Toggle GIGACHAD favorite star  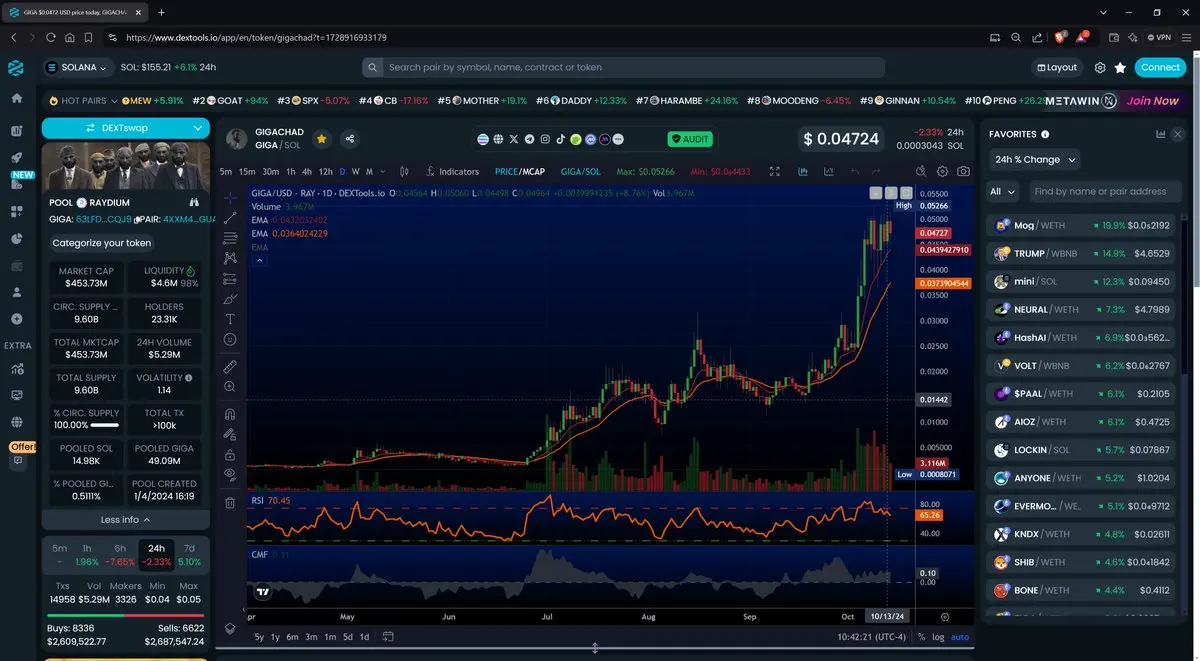(x=321, y=139)
